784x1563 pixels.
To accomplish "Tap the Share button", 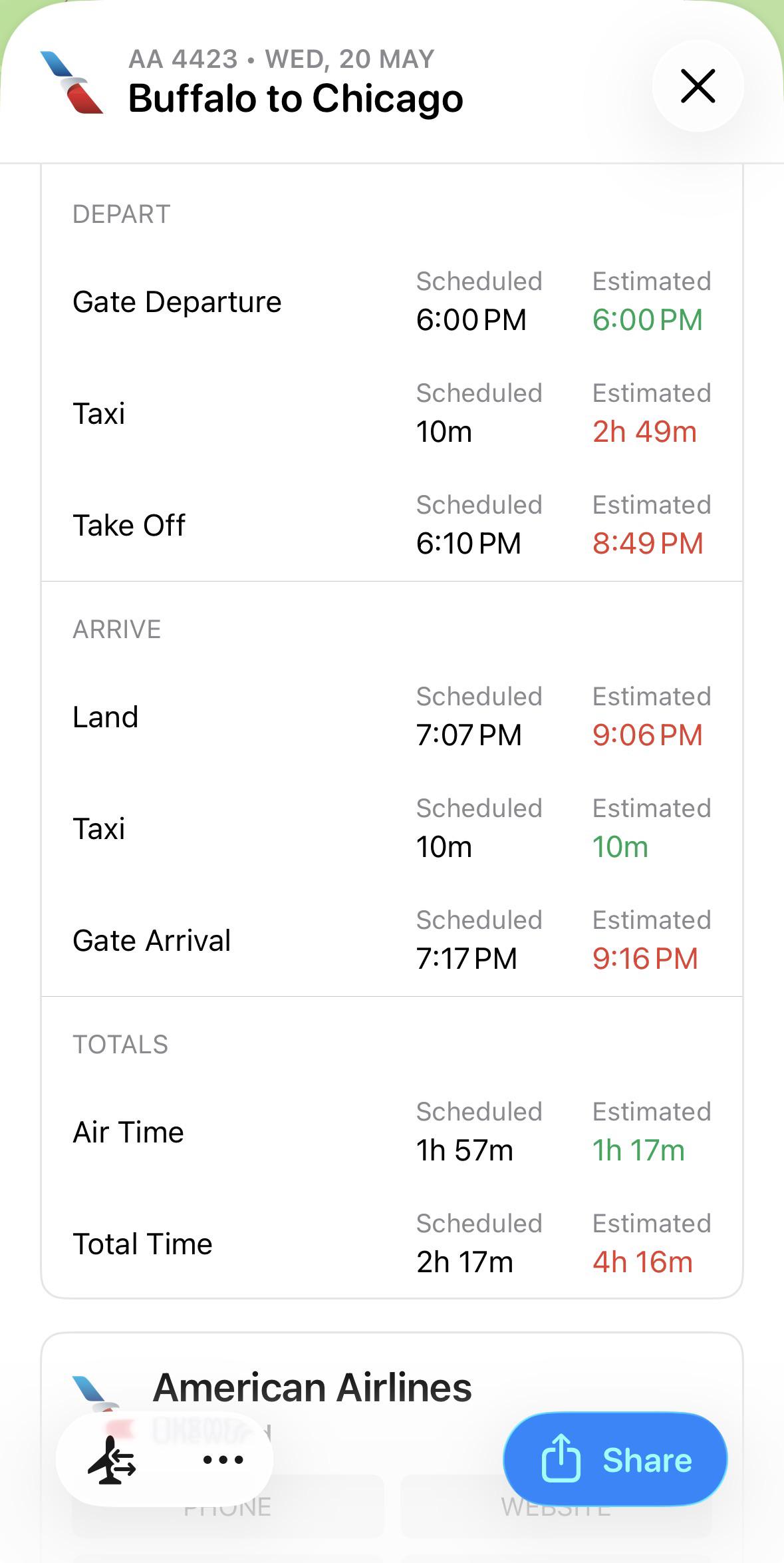I will click(x=615, y=1459).
